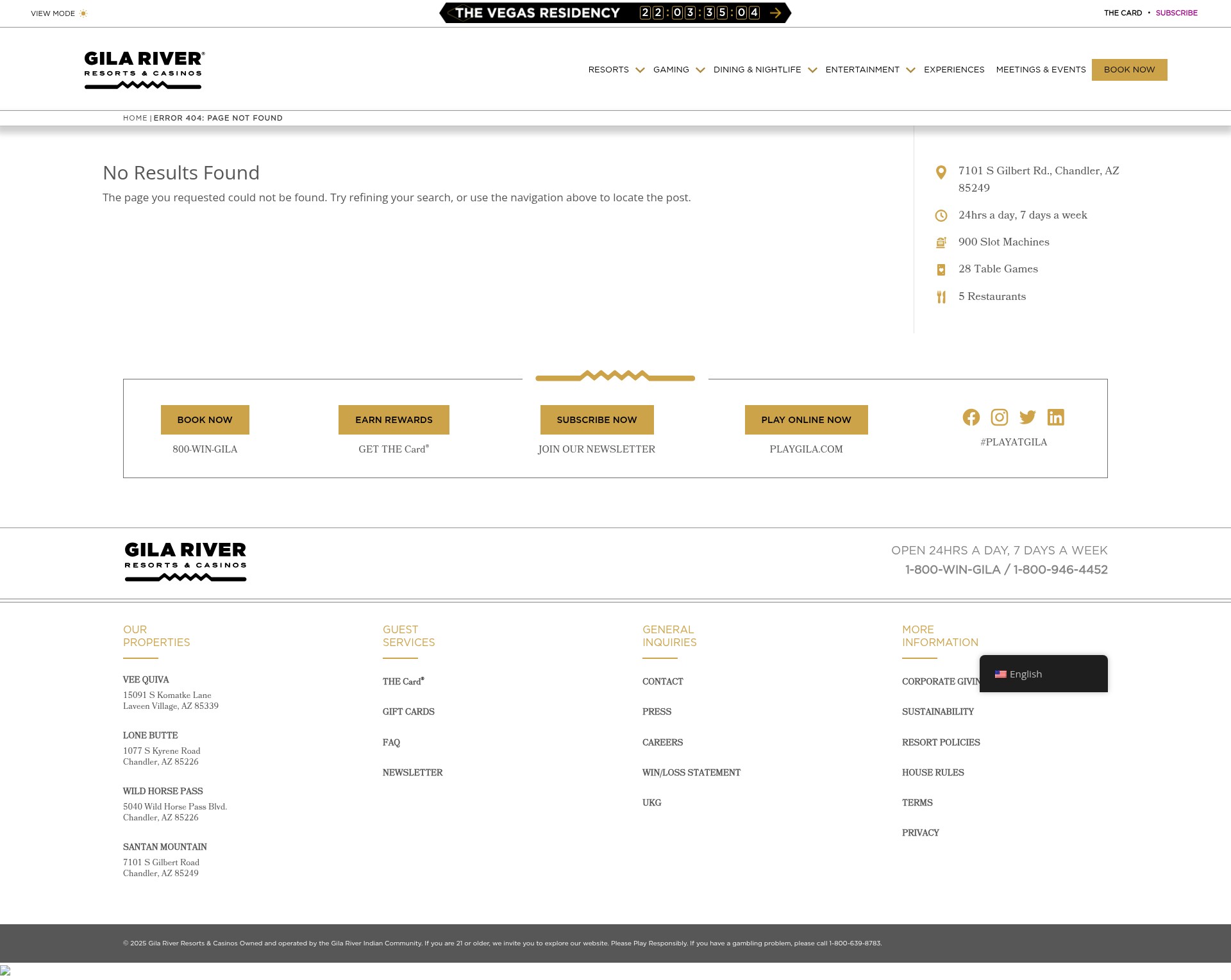Expand Dining & Nightlife chevron
The width and height of the screenshot is (1231, 980).
(812, 71)
